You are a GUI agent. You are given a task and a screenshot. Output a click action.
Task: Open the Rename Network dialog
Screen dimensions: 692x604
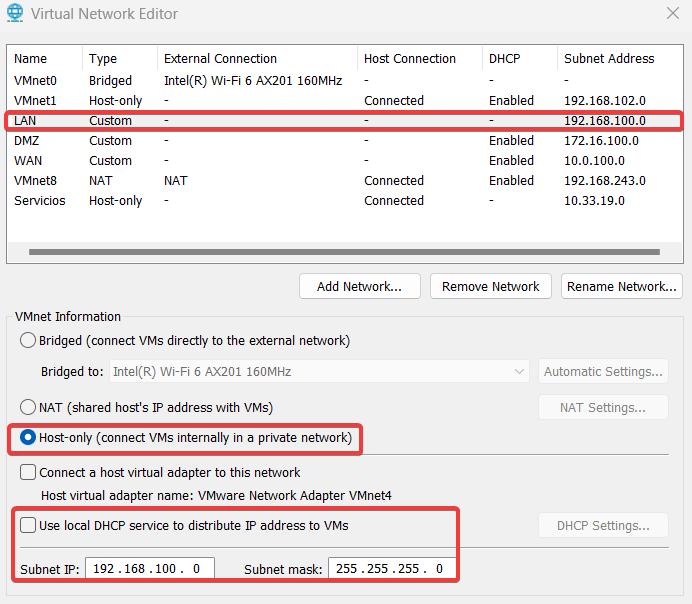621,287
